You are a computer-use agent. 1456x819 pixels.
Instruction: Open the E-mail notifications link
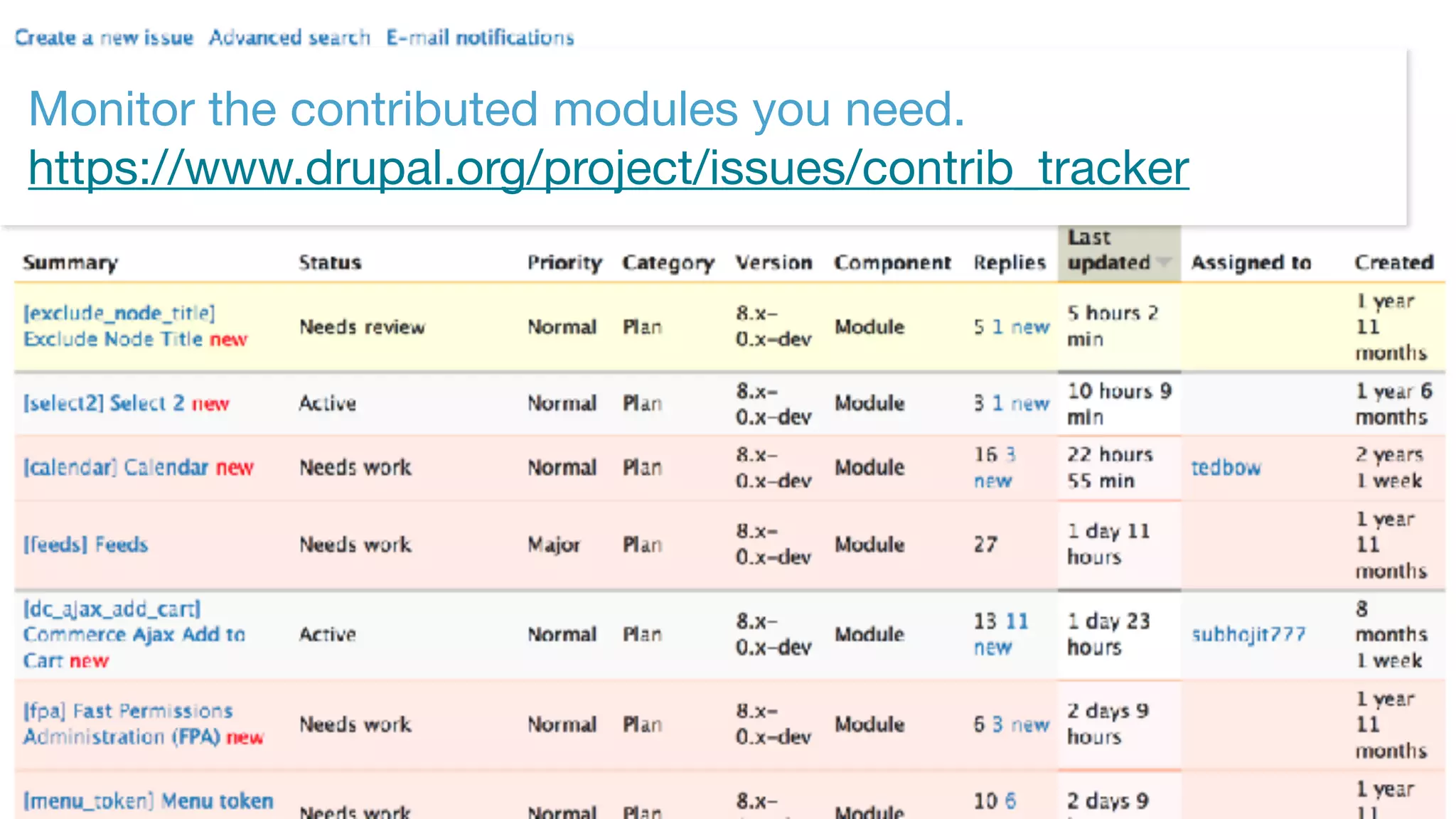[480, 37]
